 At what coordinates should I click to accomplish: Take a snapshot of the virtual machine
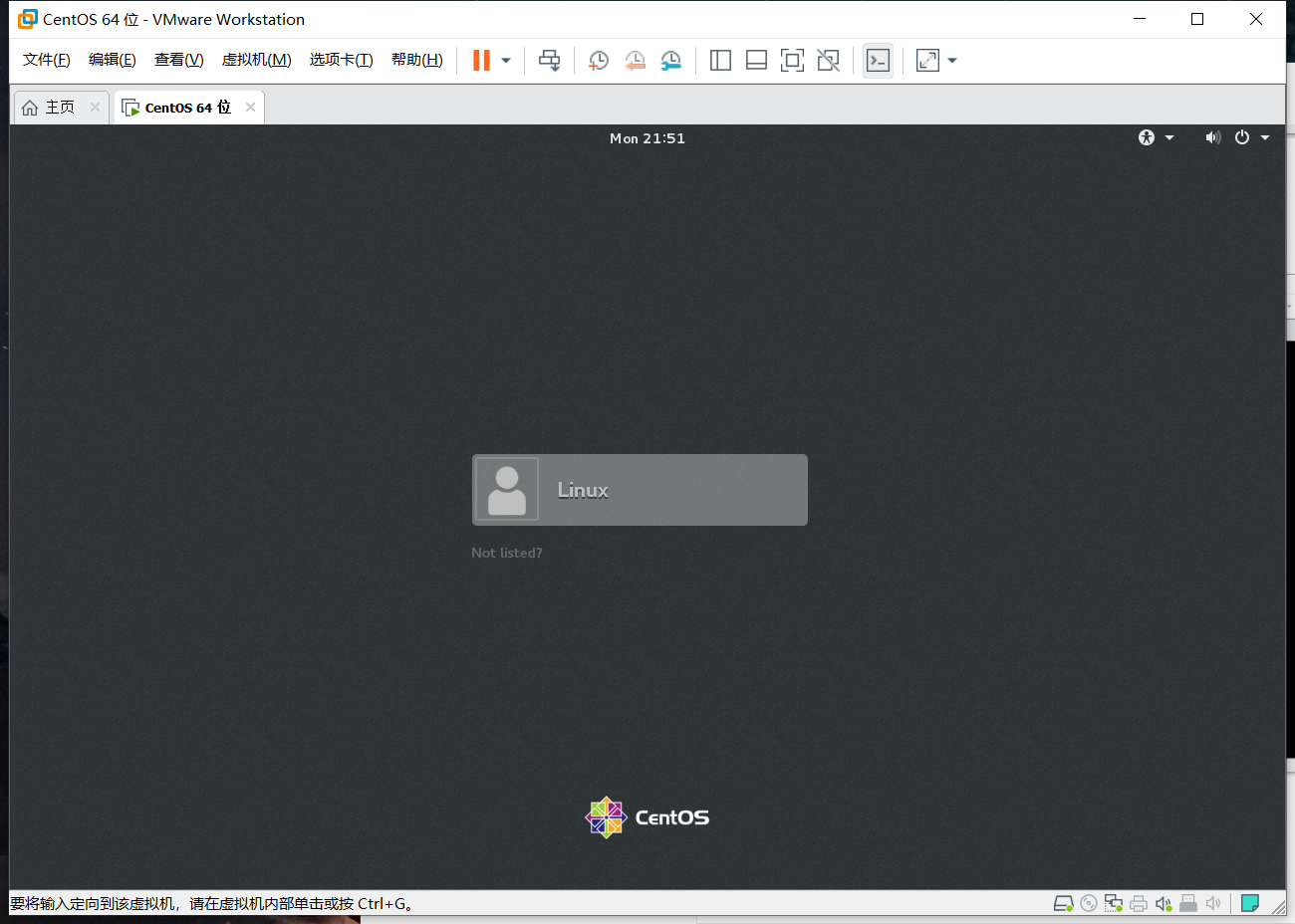[598, 61]
